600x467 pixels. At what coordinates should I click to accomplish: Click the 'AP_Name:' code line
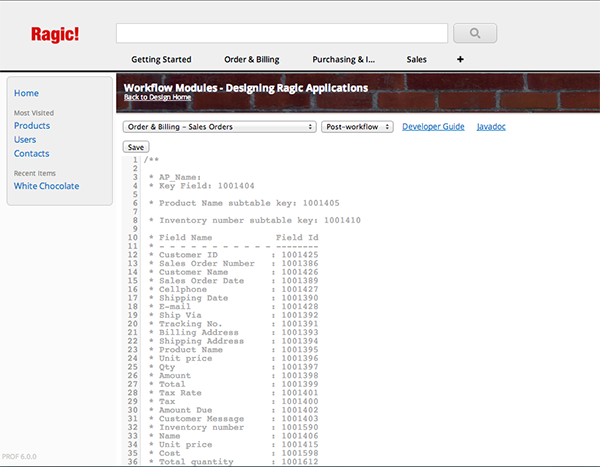175,177
